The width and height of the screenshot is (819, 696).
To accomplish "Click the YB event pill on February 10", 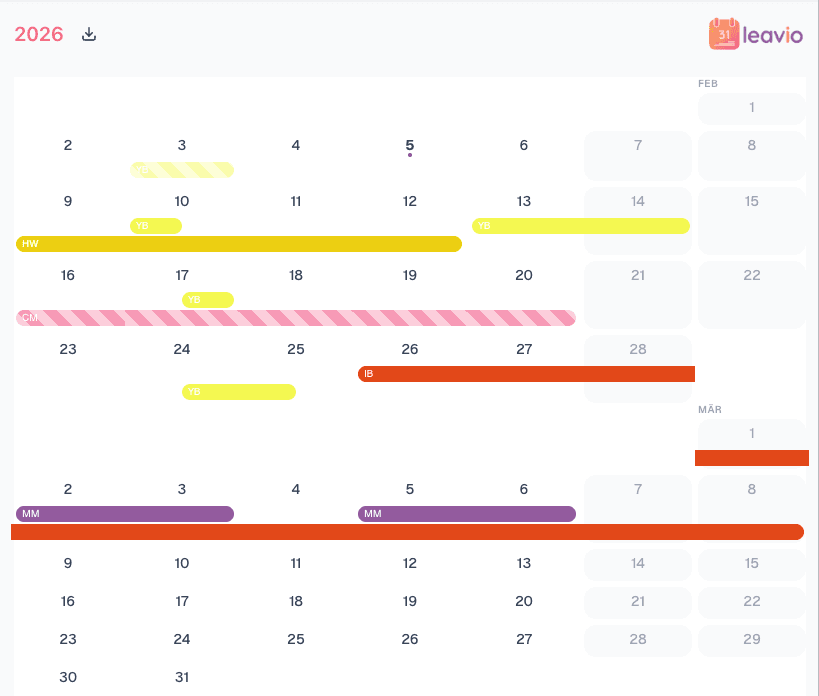I will click(x=155, y=225).
